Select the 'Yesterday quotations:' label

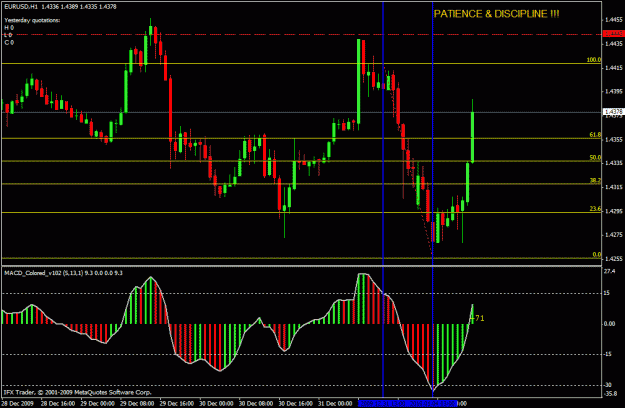pyautogui.click(x=32, y=20)
